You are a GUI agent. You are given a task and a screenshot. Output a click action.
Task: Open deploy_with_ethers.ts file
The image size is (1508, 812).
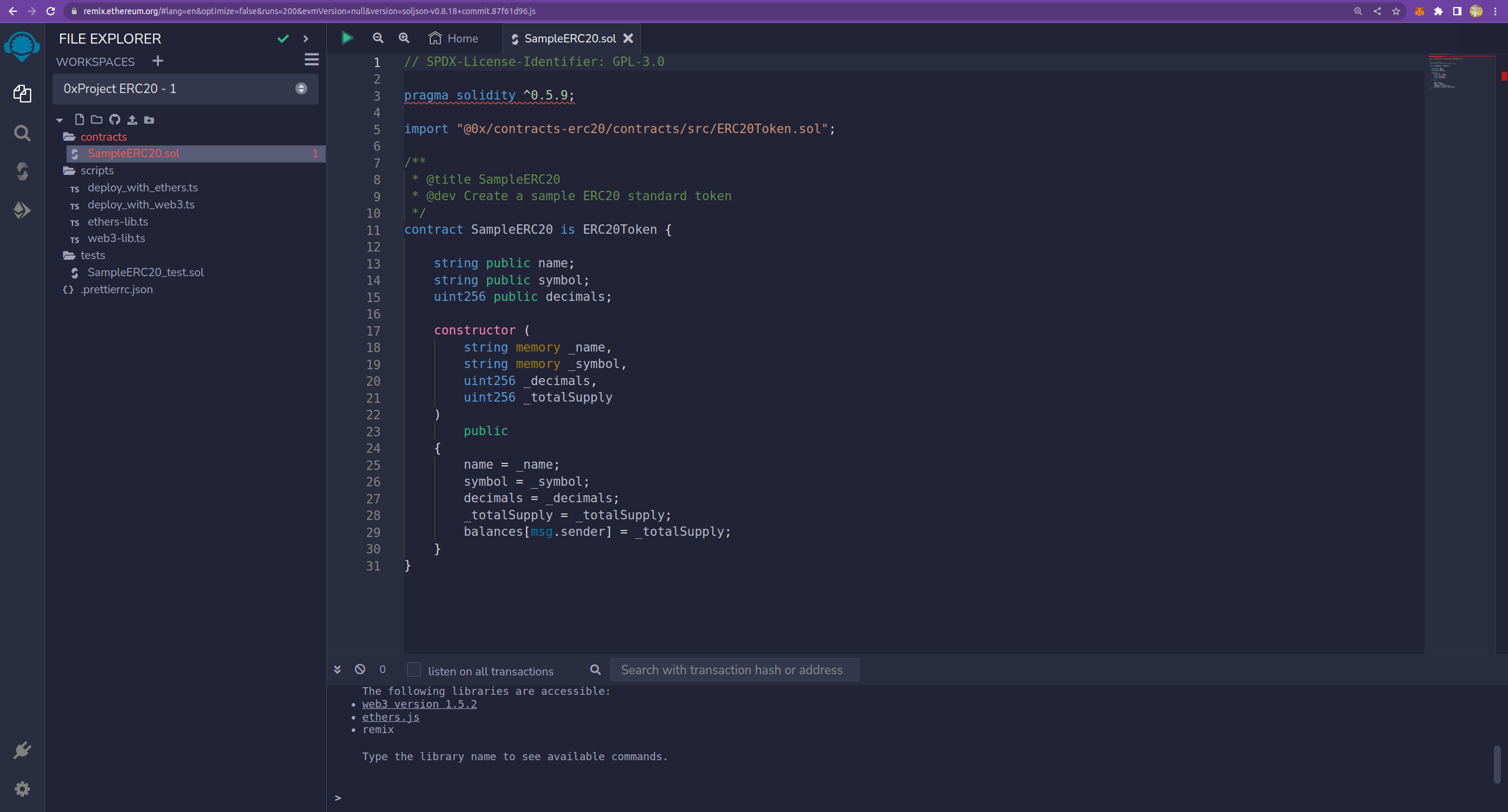click(143, 188)
